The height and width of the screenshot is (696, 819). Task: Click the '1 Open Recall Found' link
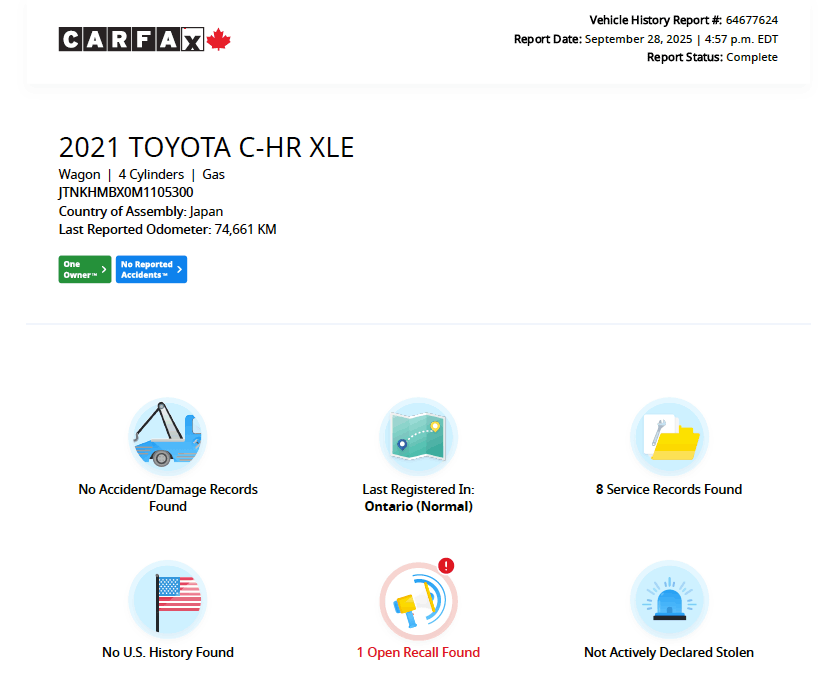pos(418,652)
